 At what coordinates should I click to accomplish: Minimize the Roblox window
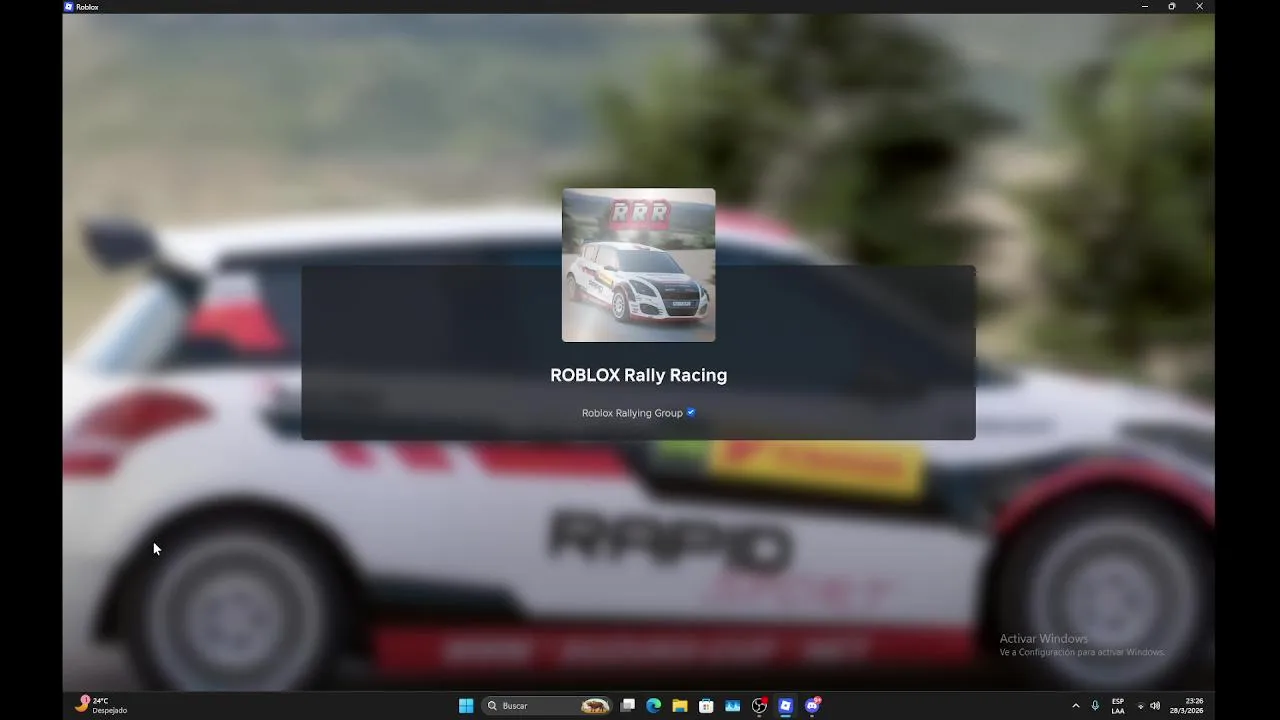point(1145,6)
